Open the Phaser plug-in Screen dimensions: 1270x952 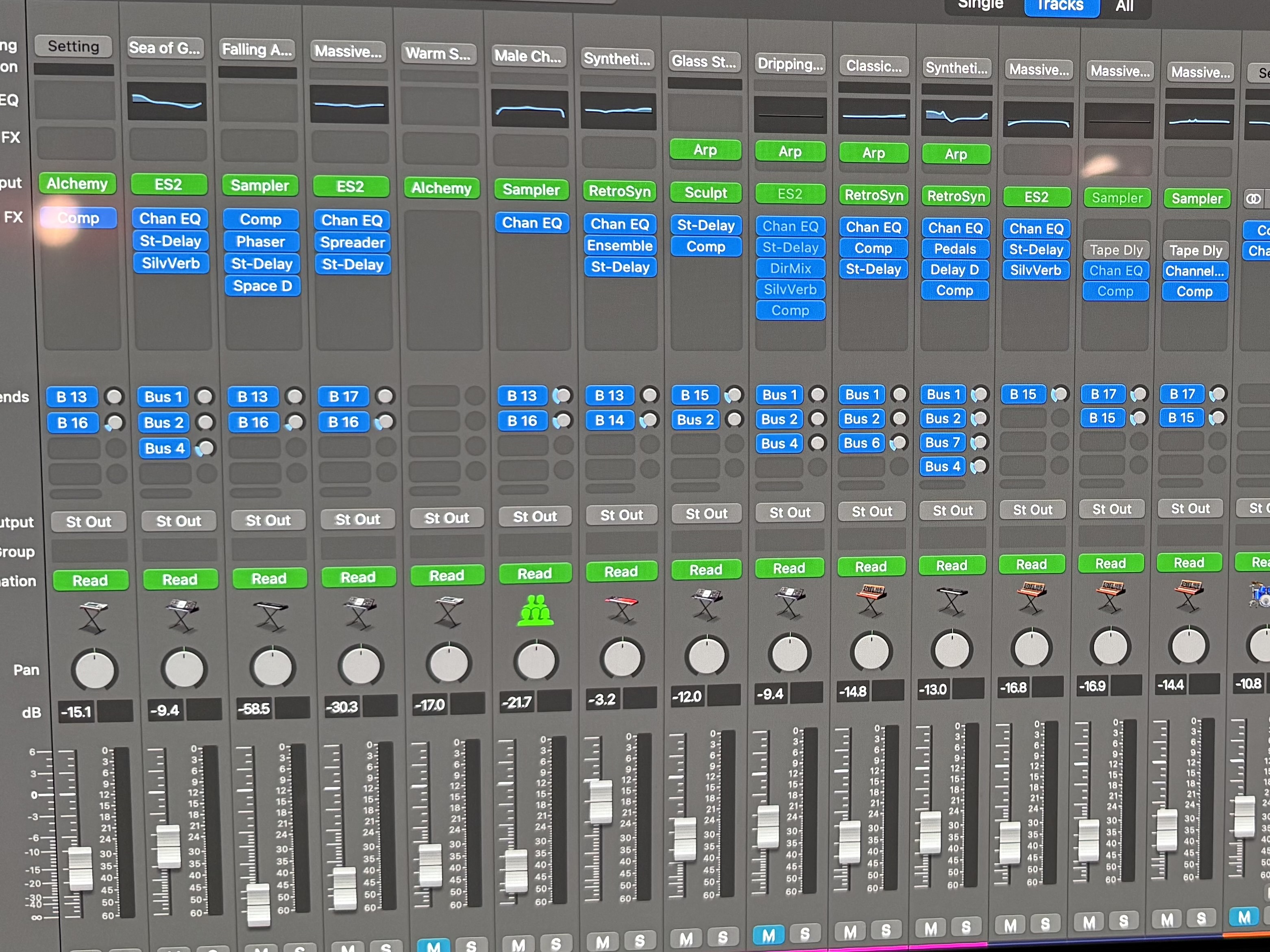pos(261,241)
